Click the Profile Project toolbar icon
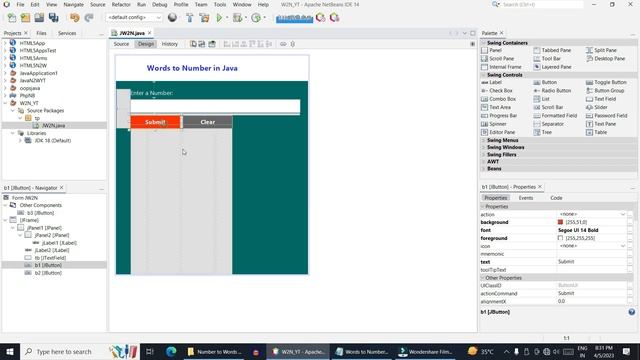The image size is (640, 360). pos(256,18)
